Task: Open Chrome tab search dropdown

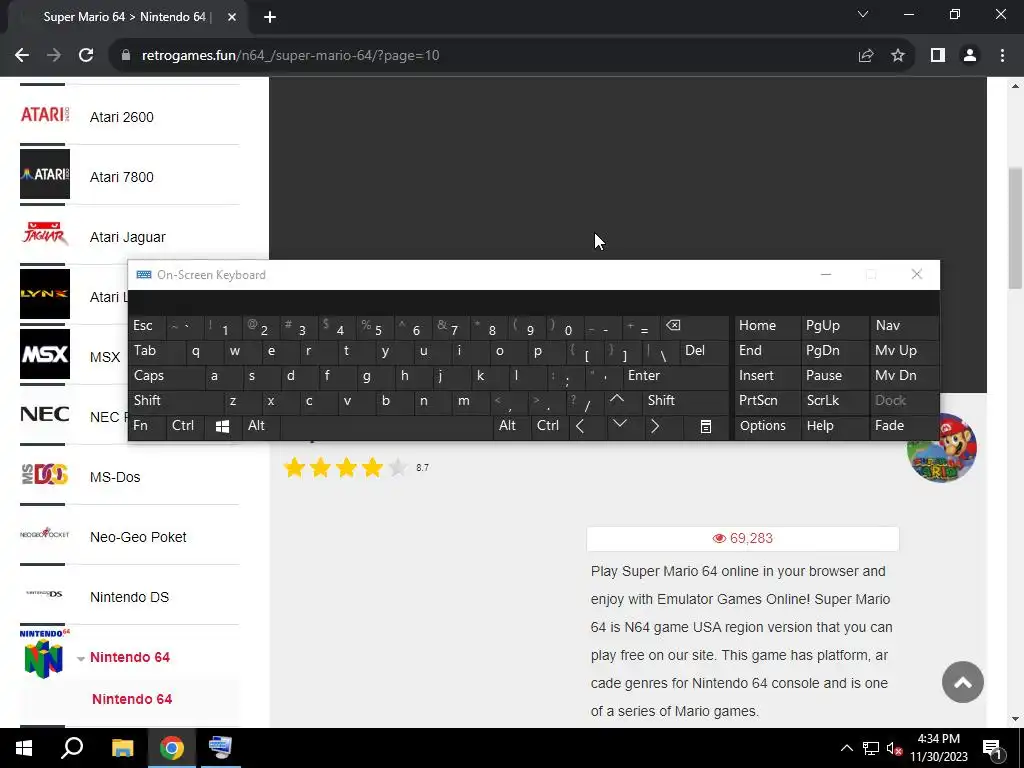Action: [x=863, y=14]
